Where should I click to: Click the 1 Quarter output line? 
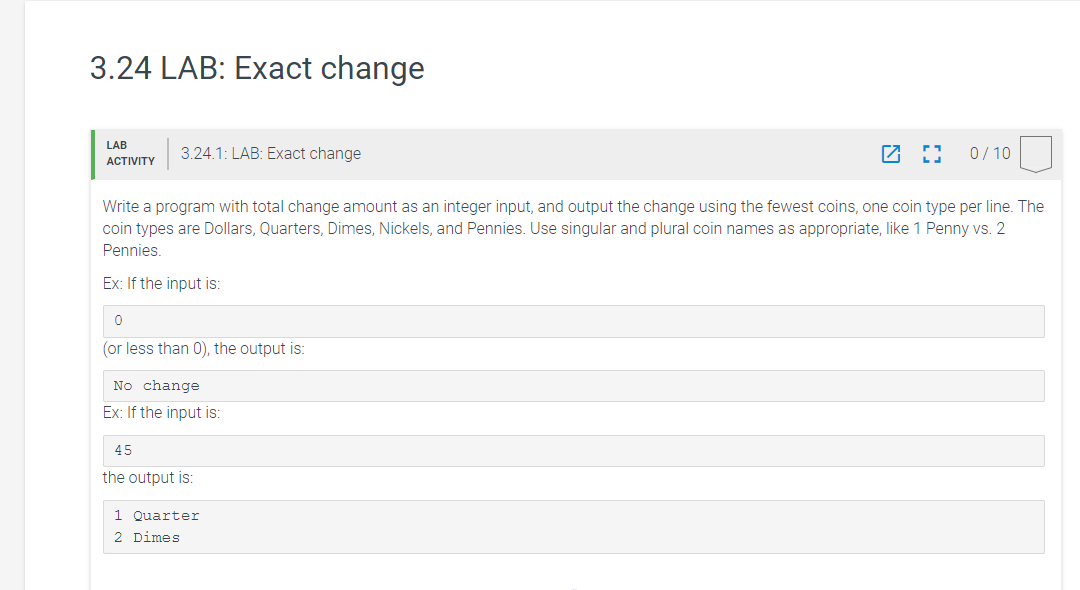[x=157, y=516]
